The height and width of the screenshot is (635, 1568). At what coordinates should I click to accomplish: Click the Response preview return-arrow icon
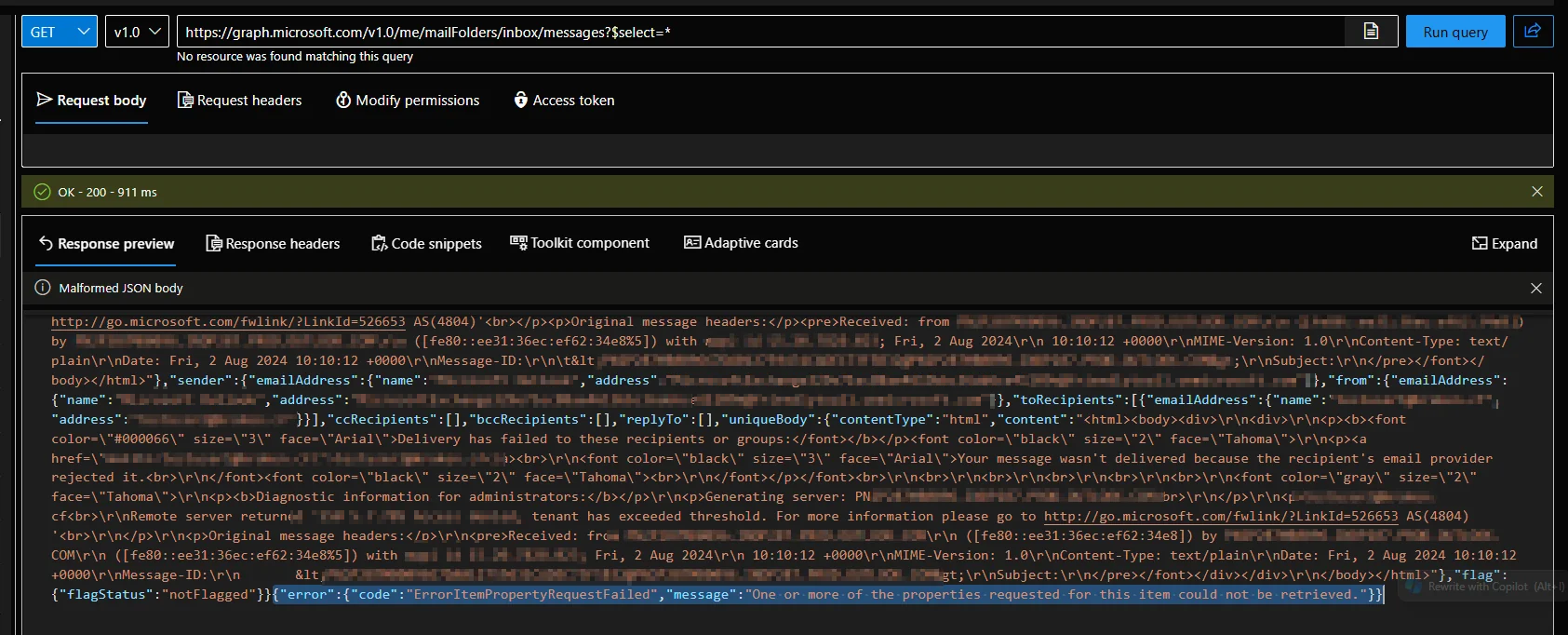coord(46,243)
